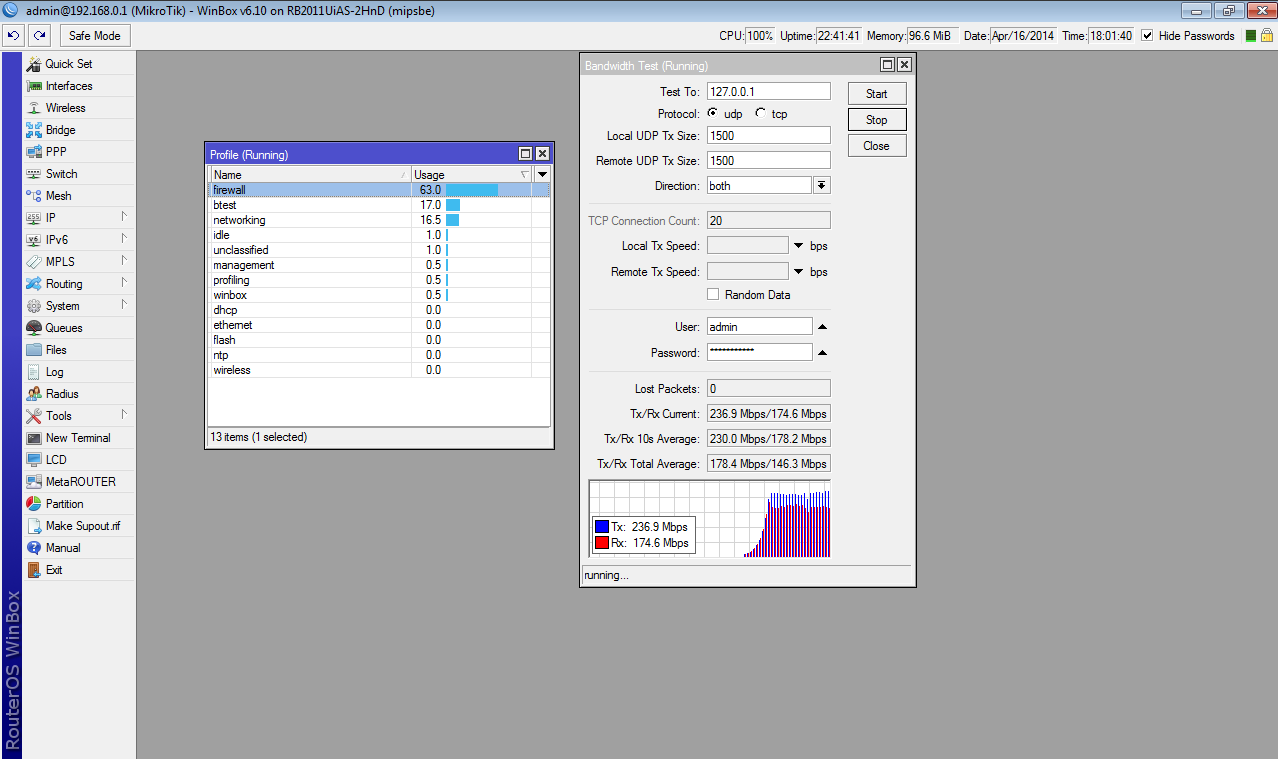Select the udp protocol radio button
Screen dimensions: 1278x759
(713, 113)
